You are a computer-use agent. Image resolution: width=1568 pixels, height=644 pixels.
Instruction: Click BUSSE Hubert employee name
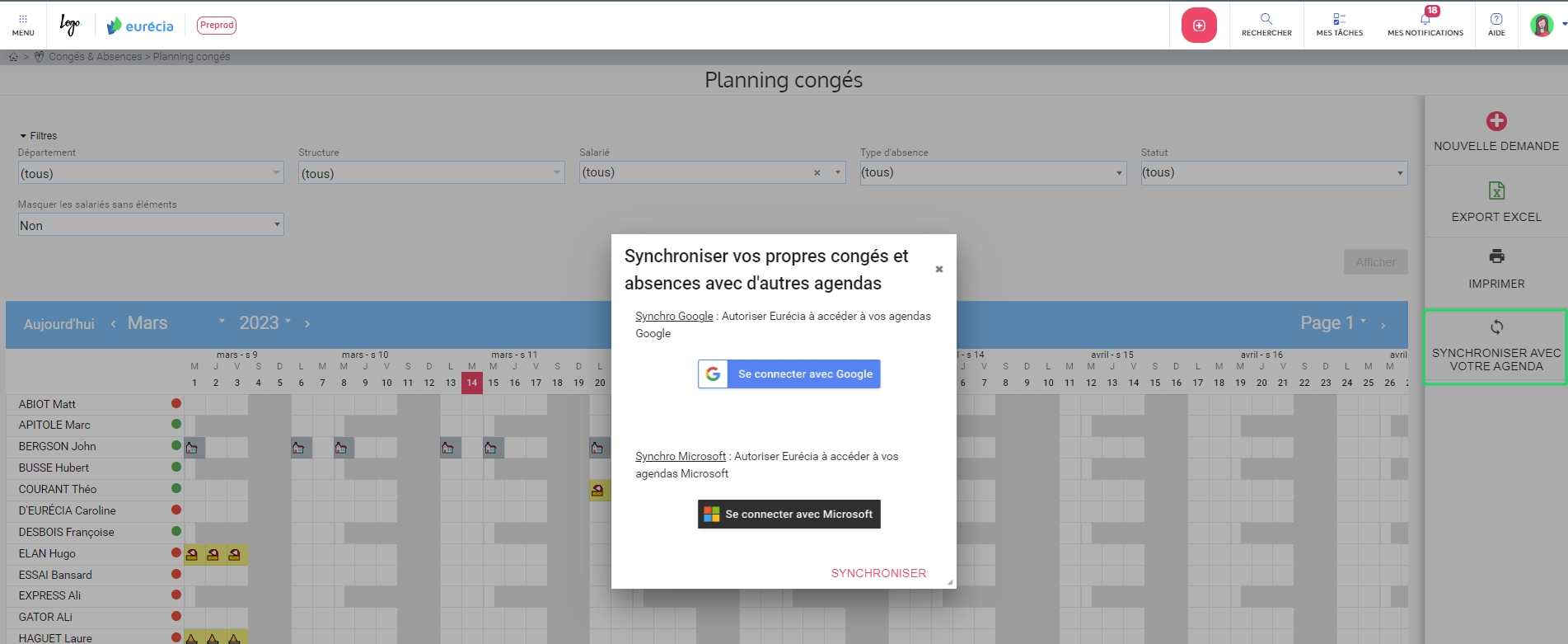54,468
